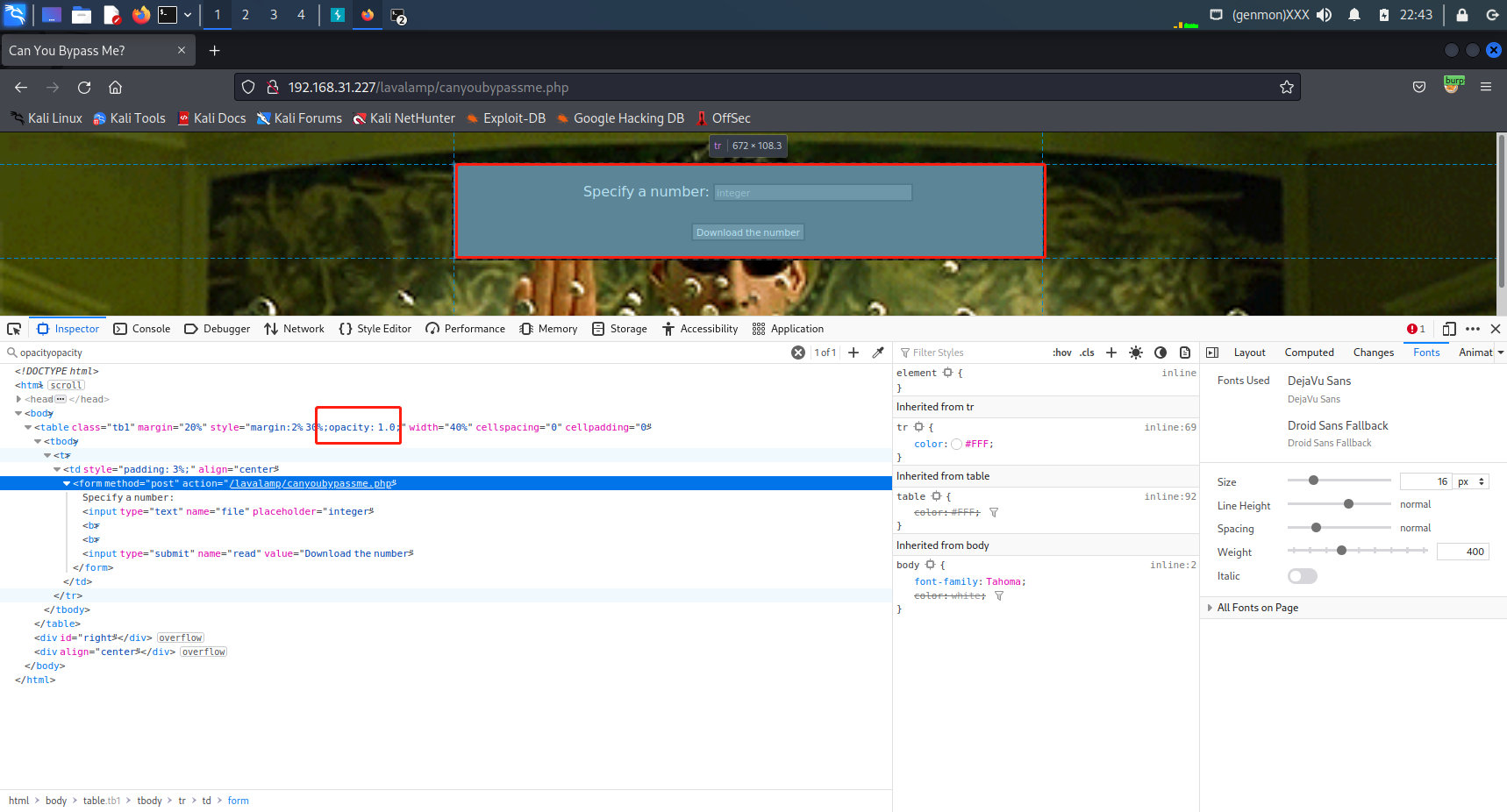This screenshot has width=1507, height=812.
Task: Open the Layout sidebar tab
Action: pyautogui.click(x=1249, y=353)
